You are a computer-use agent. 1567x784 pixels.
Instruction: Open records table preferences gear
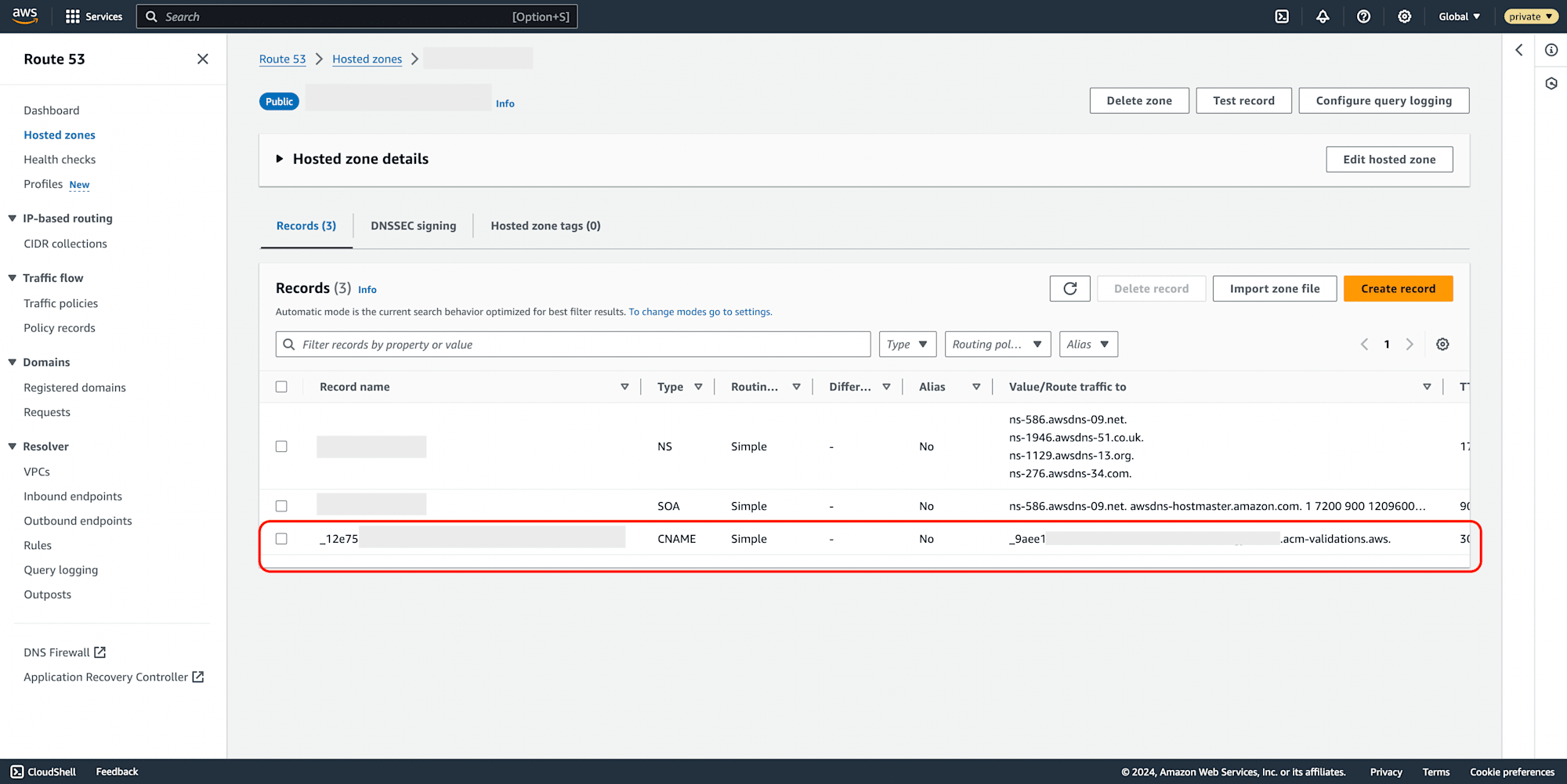[1442, 344]
